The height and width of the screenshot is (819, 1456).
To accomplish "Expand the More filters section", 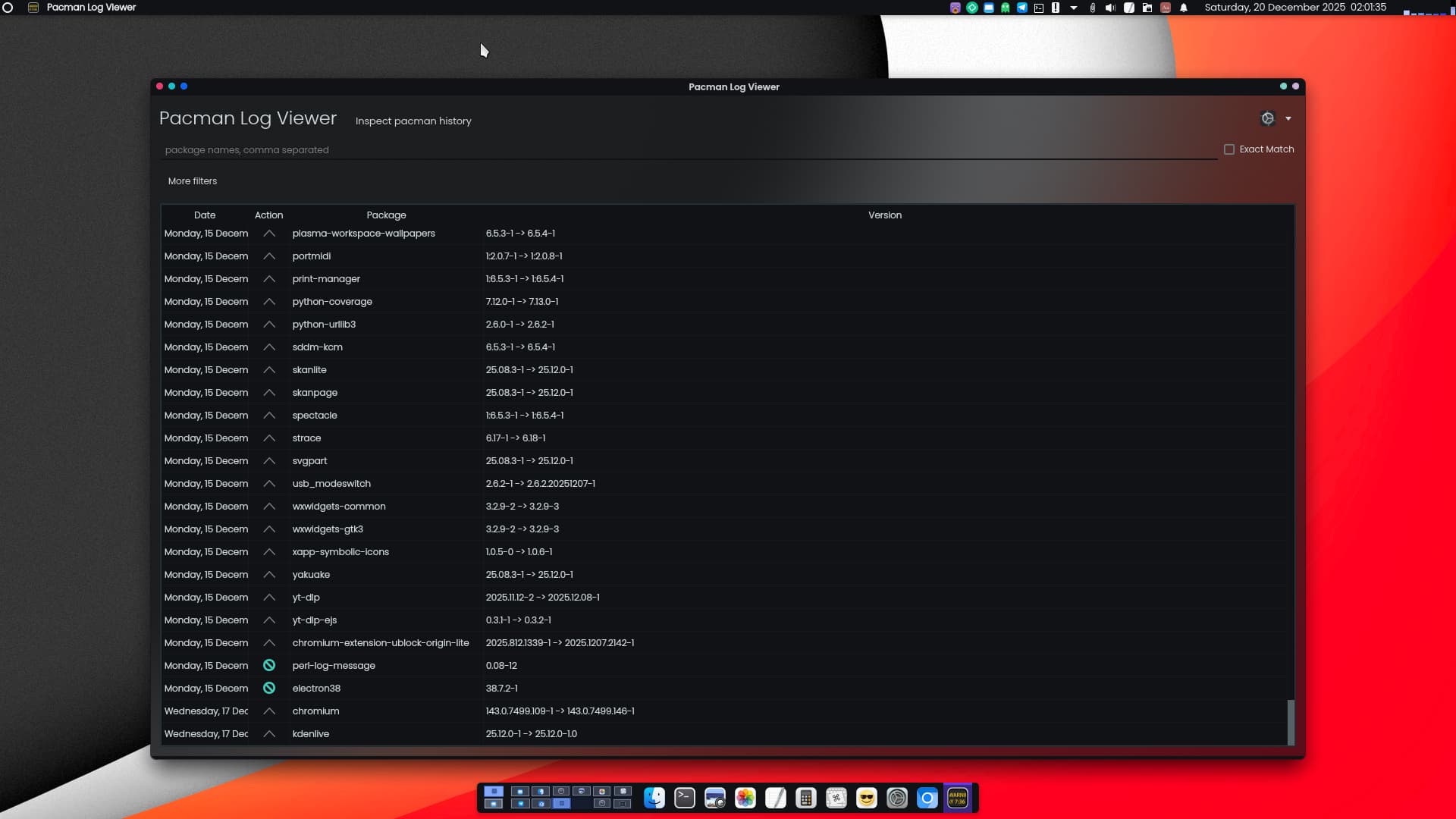I will pos(193,181).
